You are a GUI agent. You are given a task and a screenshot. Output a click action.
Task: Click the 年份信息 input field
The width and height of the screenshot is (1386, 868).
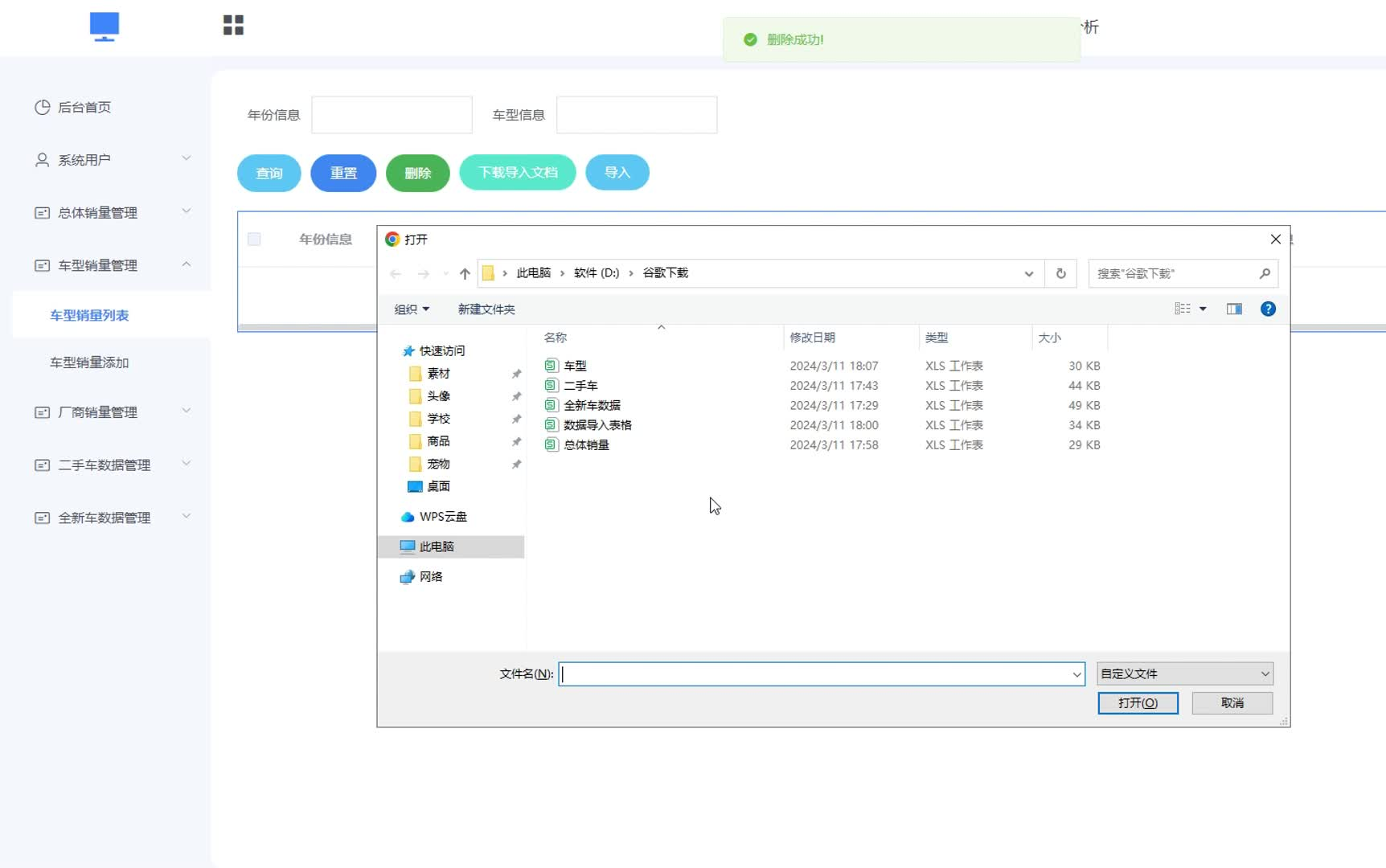click(392, 115)
